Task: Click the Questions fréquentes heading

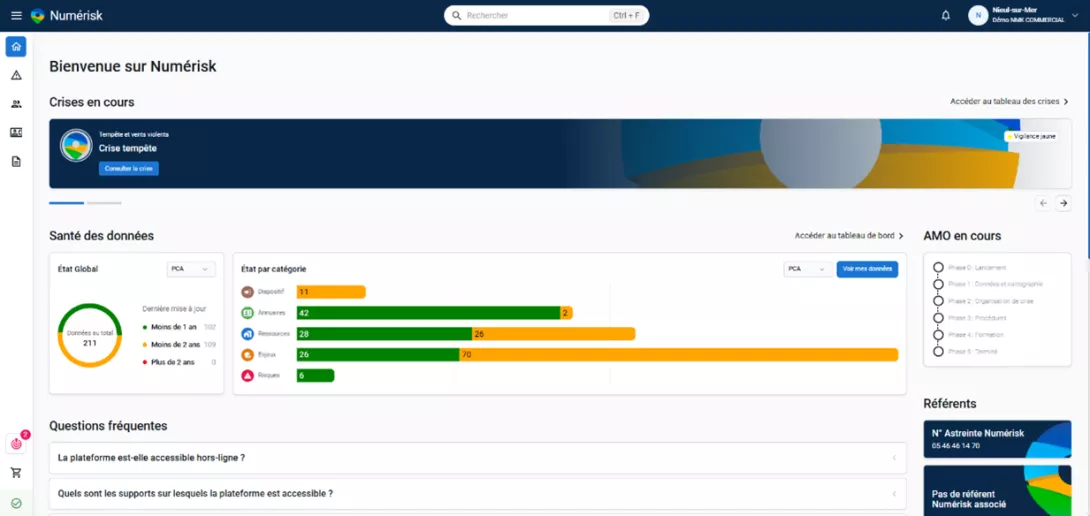Action: tap(108, 426)
